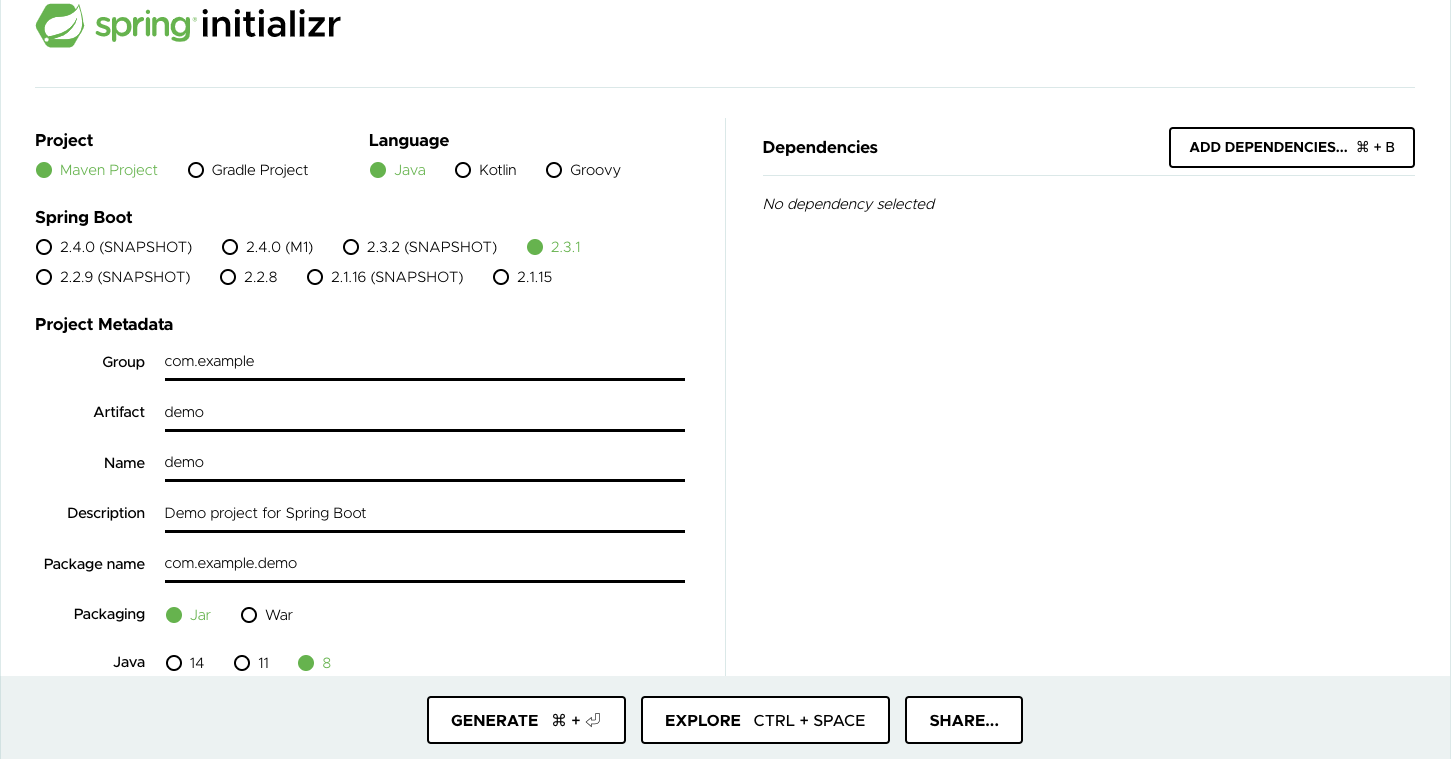1454x759 pixels.
Task: Click the Spring Initializr logo
Action: (188, 24)
